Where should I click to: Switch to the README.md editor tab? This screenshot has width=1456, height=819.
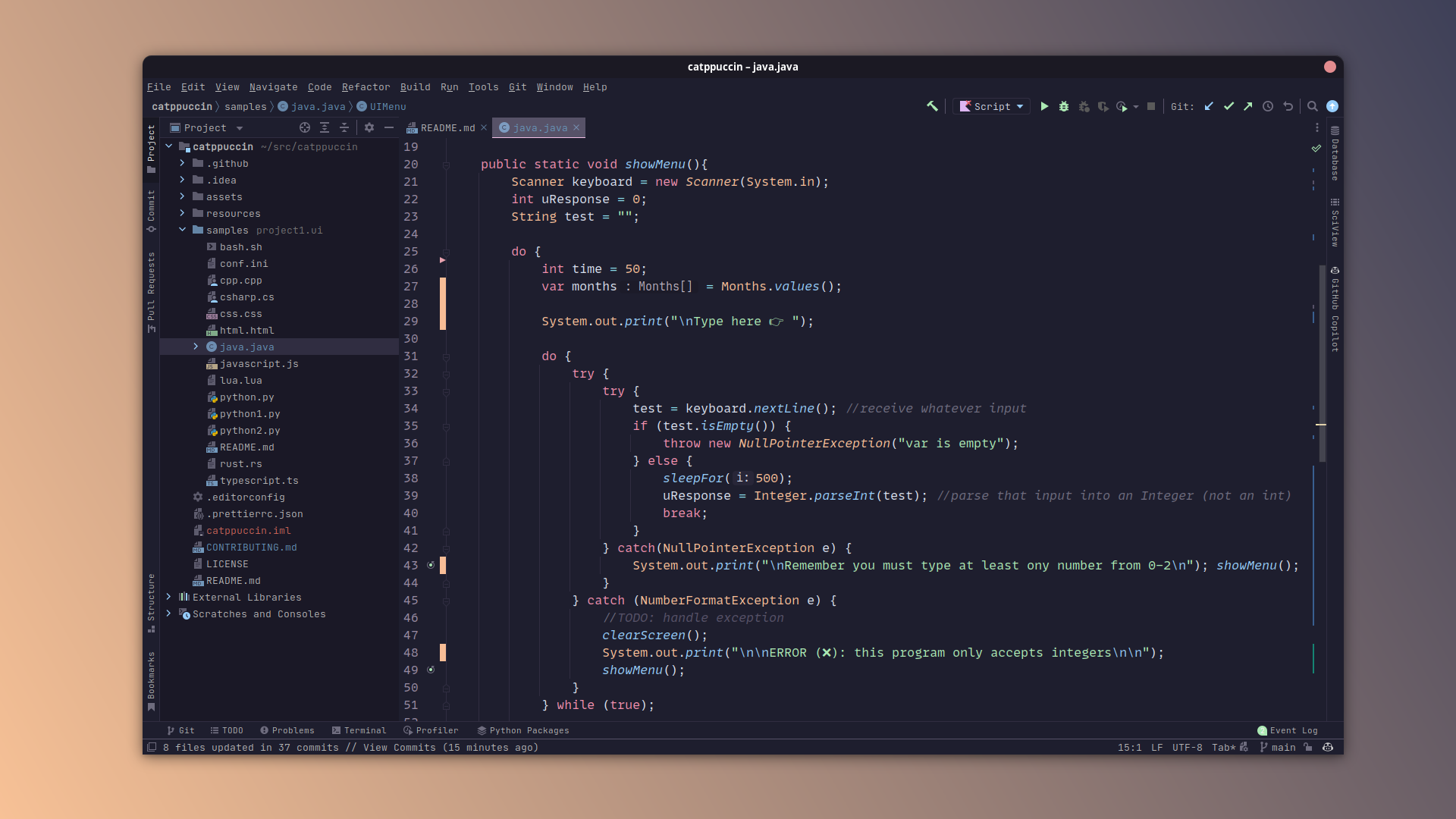[447, 127]
